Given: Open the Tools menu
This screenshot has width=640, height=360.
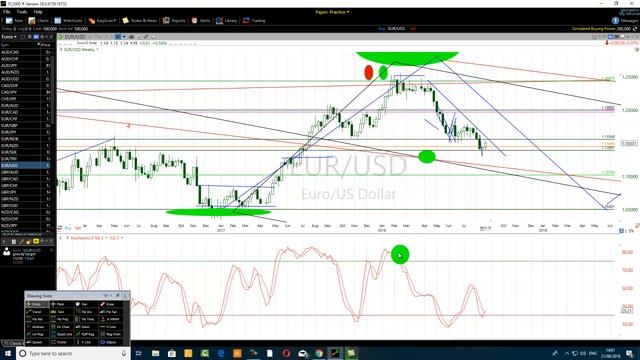Looking at the screenshot, I should click(x=22, y=12).
